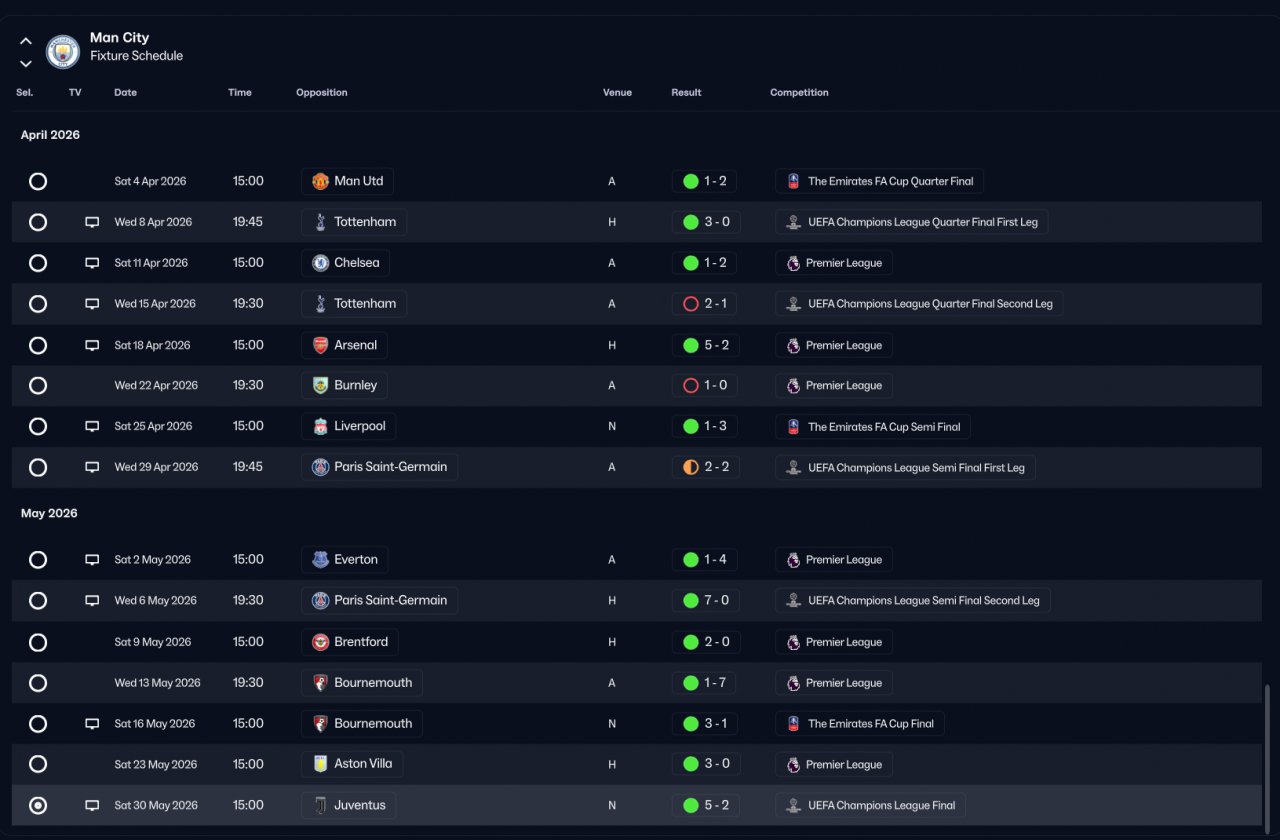Screen dimensions: 1280x840
Task: Open The Emirates FA Cup Semi Final competition
Action: [873, 426]
